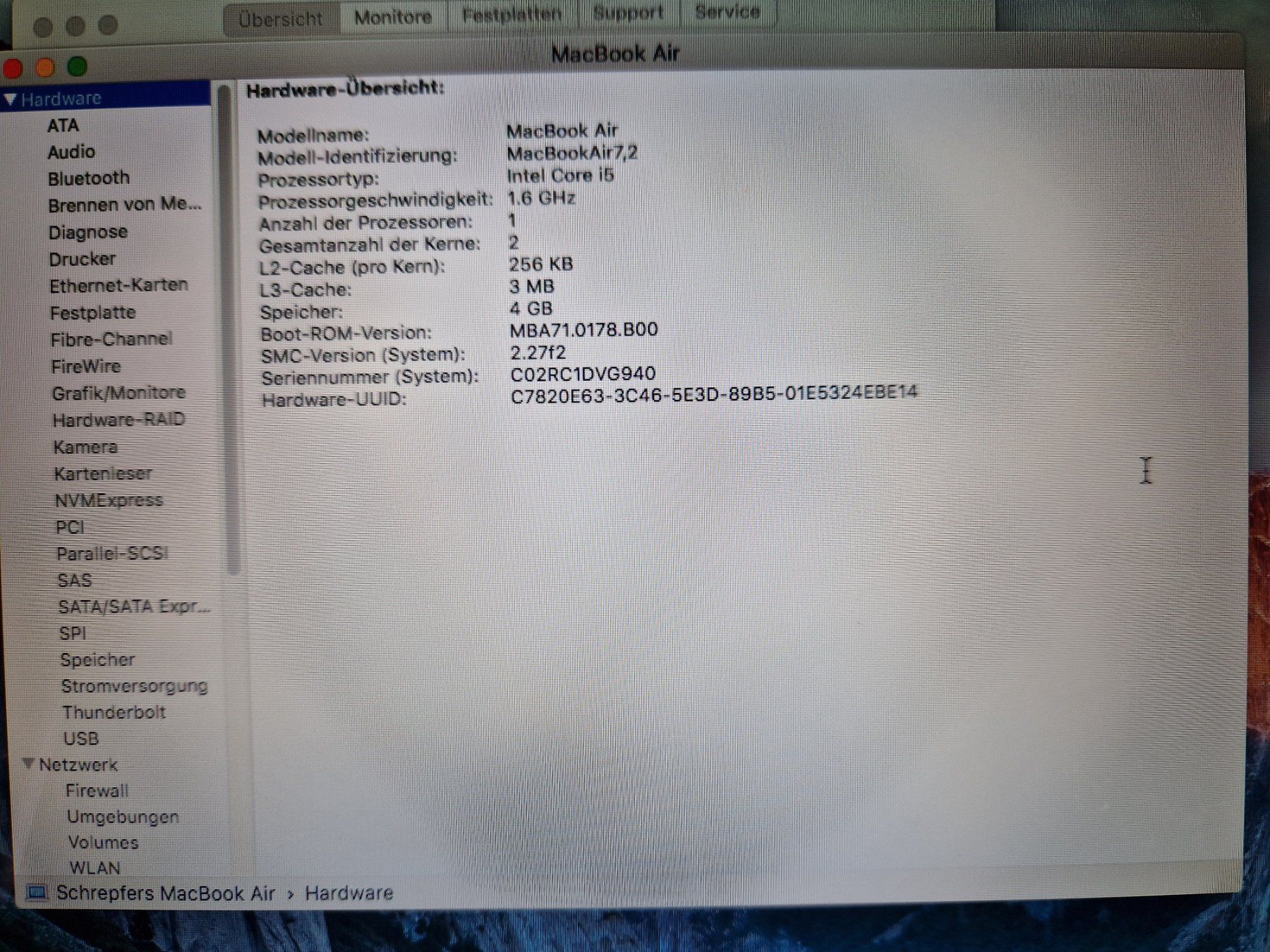
Task: Click the Hardware-UUID value
Action: (714, 394)
